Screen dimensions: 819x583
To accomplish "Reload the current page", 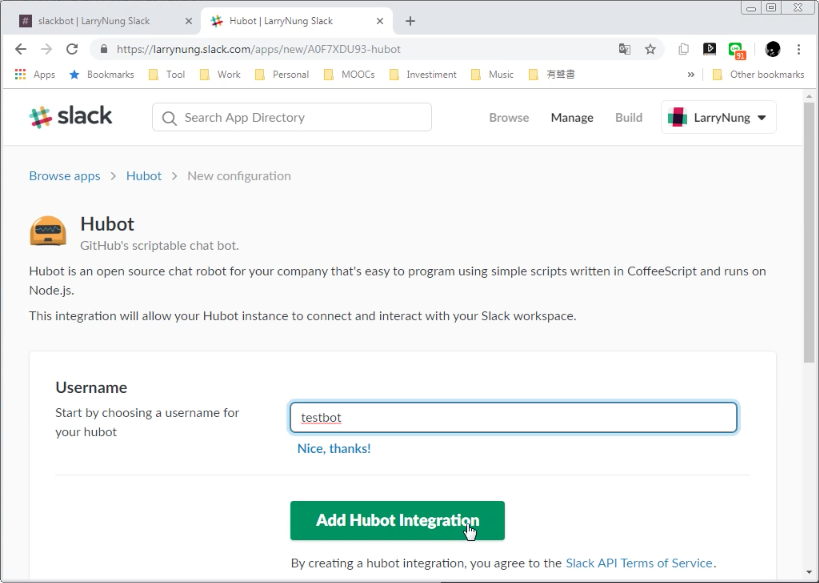I will [72, 49].
